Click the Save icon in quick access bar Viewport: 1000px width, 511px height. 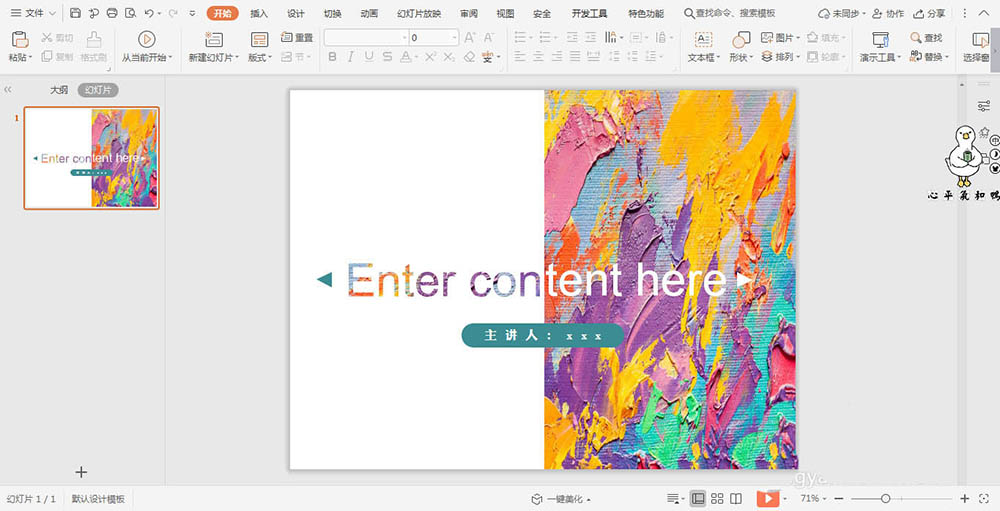(x=75, y=13)
